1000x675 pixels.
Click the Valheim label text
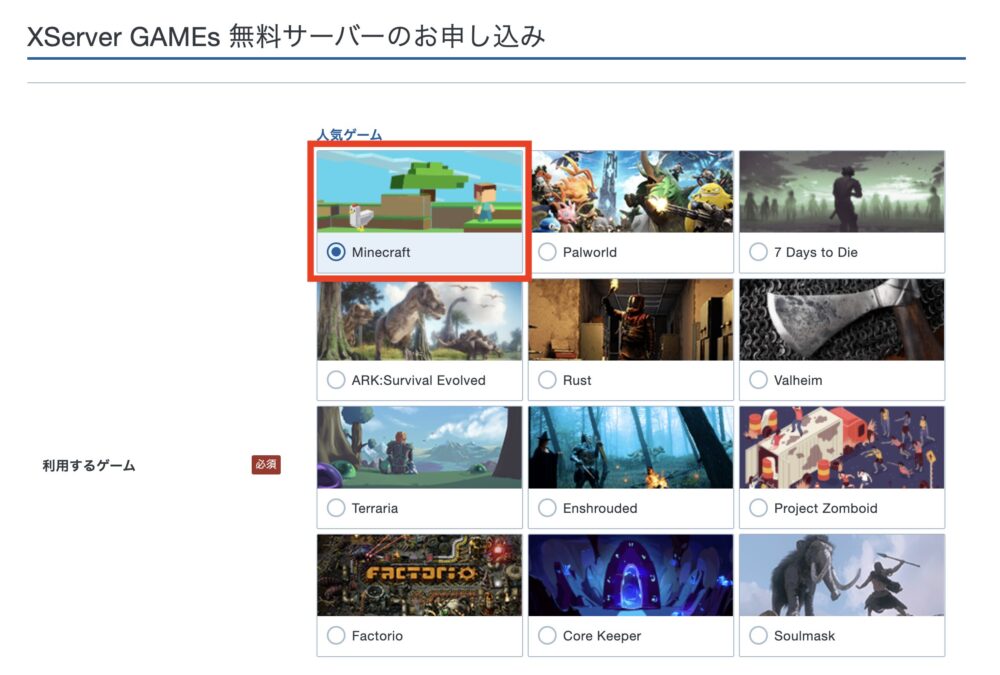point(798,380)
